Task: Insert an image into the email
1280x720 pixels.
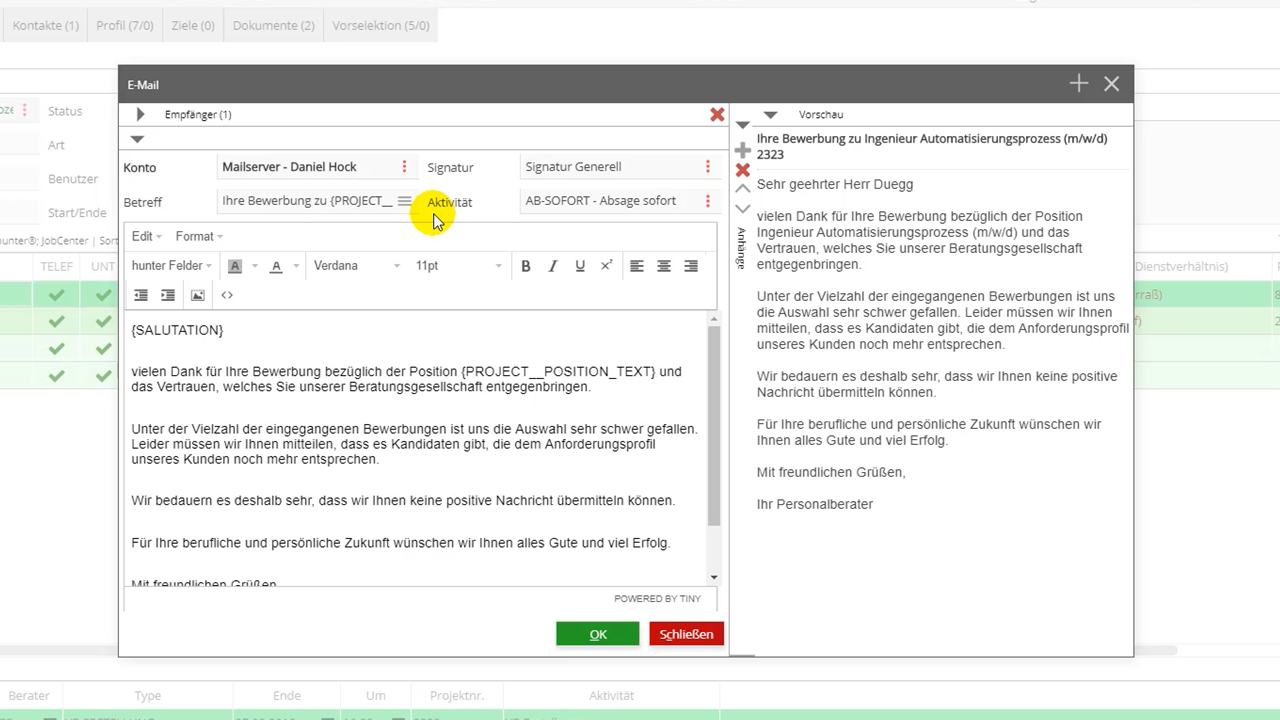Action: (x=198, y=295)
